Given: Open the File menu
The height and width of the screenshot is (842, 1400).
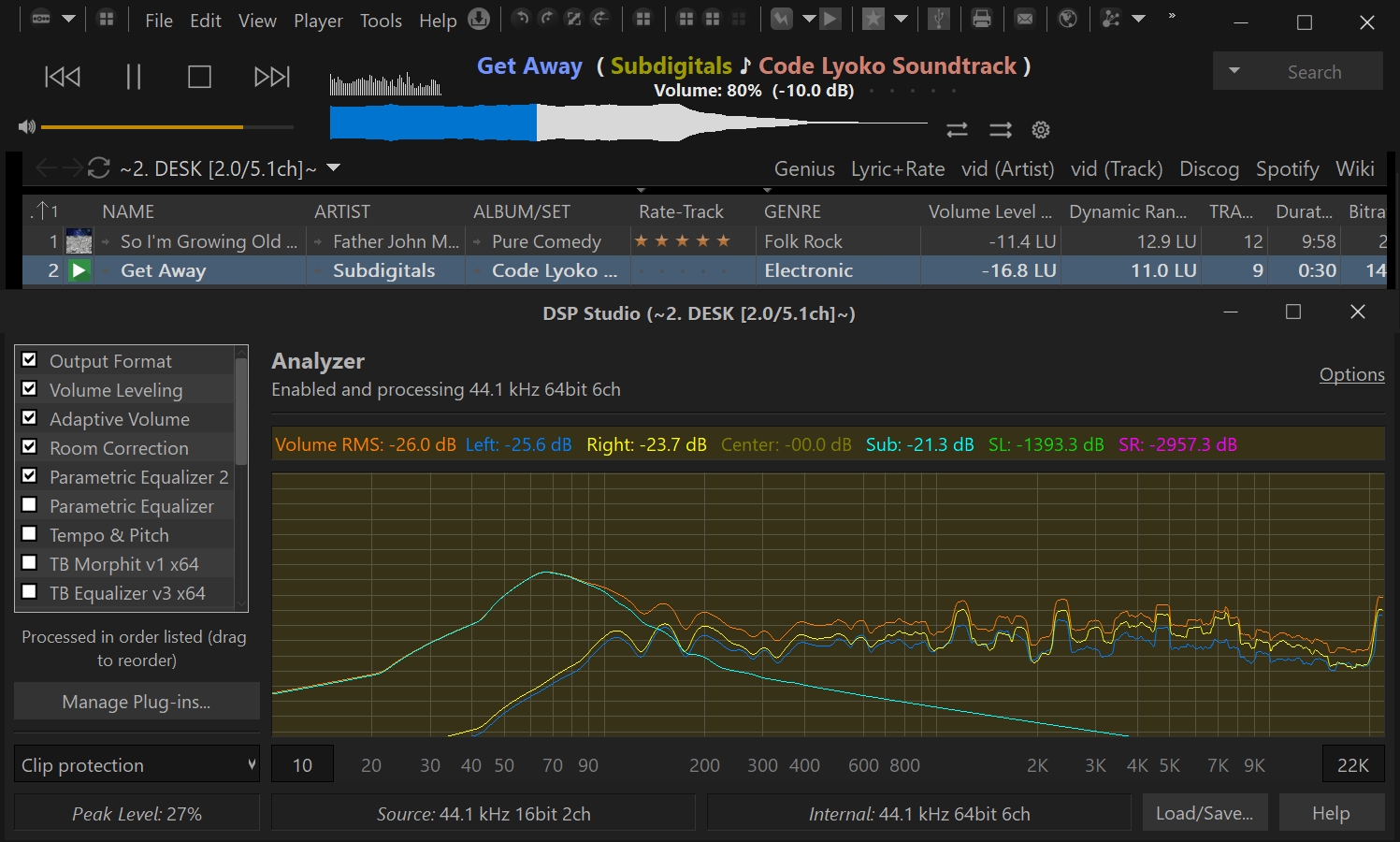Looking at the screenshot, I should (x=159, y=21).
